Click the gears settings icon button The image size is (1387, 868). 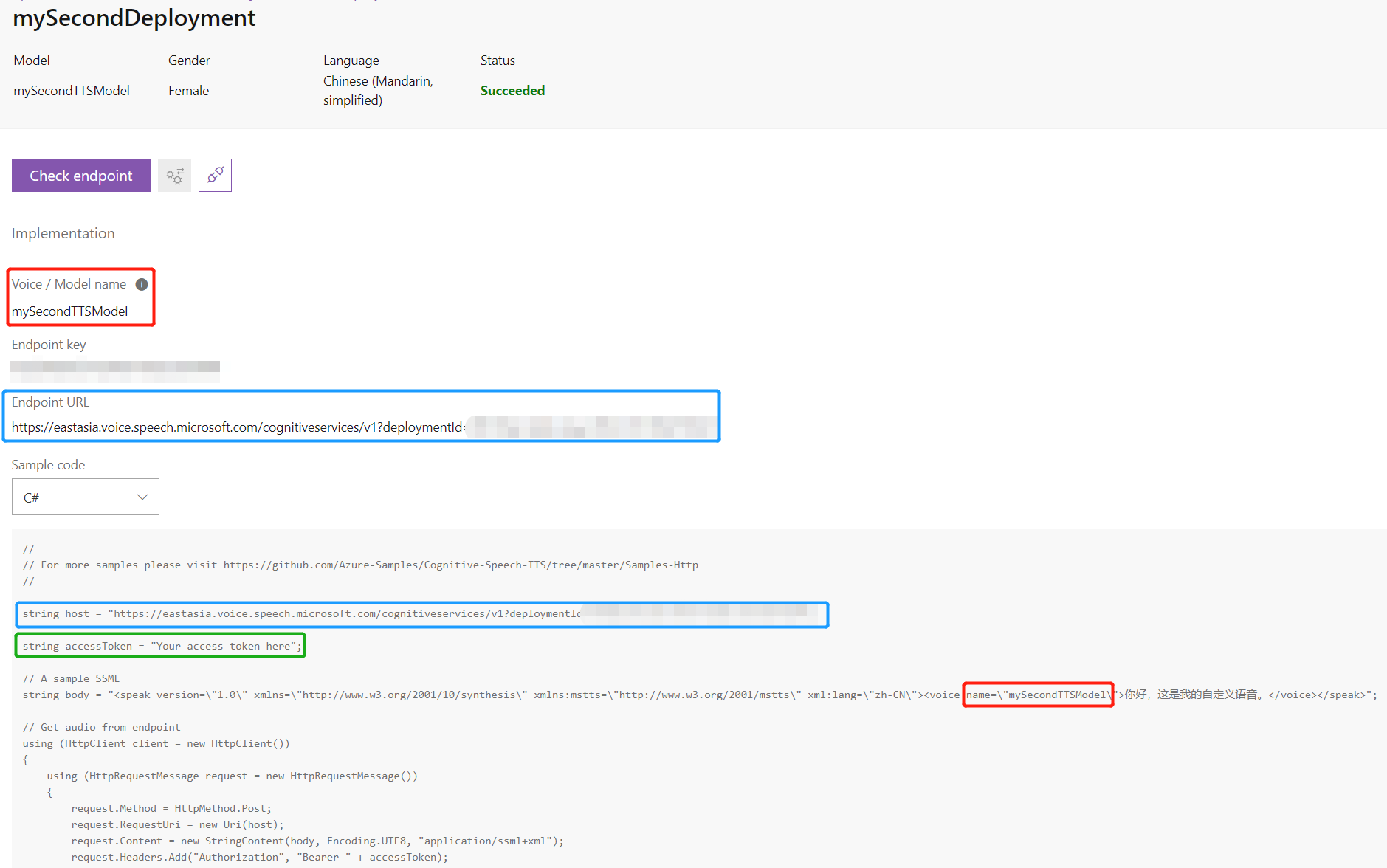coord(175,176)
